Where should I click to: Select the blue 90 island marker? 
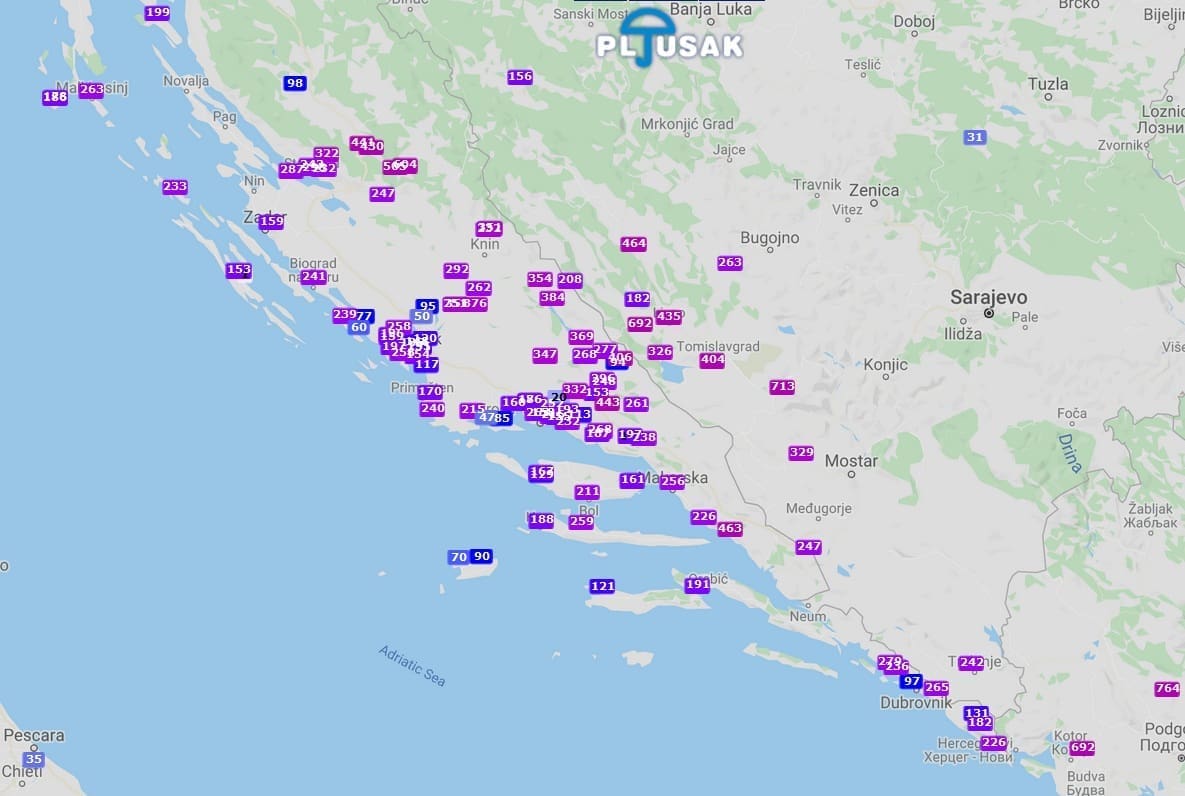482,556
